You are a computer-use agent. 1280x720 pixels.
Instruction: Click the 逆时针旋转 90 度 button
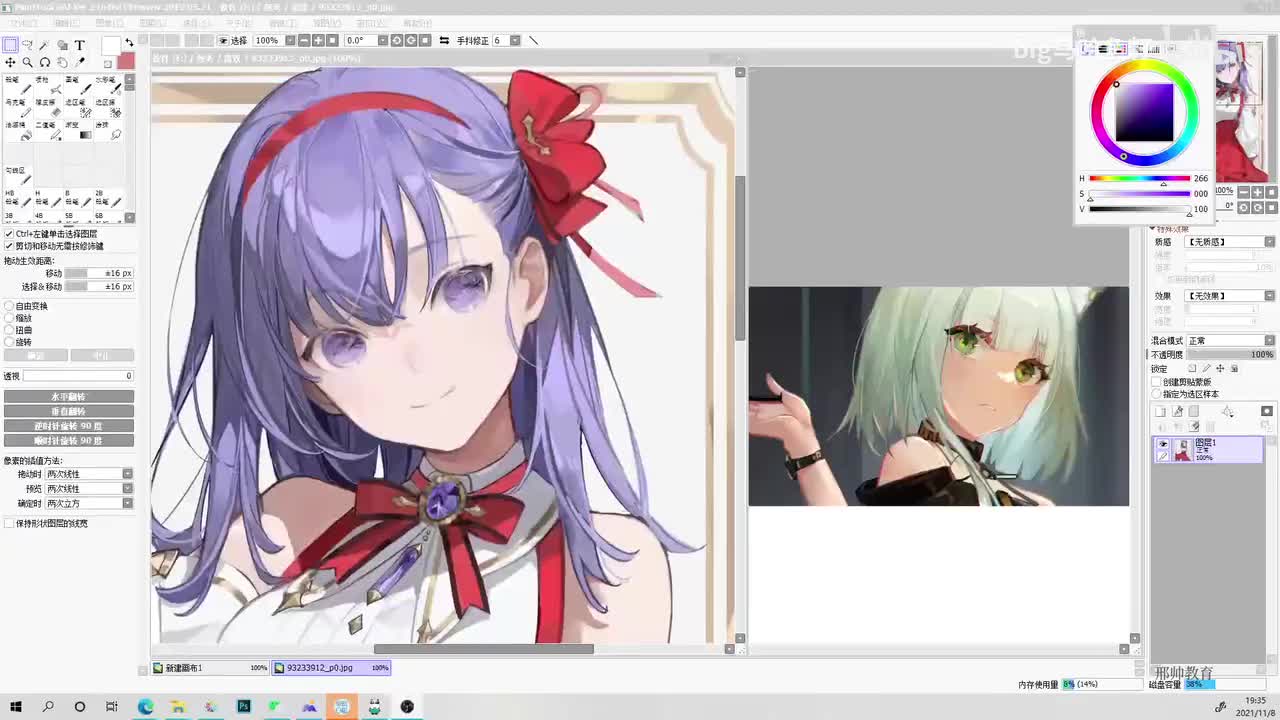[69, 426]
